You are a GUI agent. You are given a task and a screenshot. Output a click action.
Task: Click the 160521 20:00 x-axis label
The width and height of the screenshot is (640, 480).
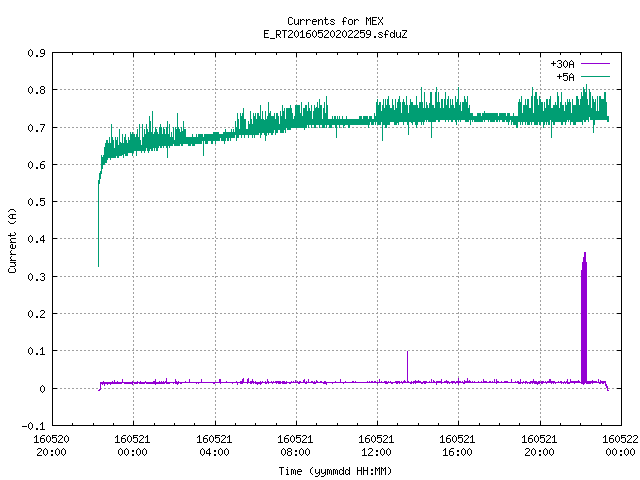tap(539, 446)
